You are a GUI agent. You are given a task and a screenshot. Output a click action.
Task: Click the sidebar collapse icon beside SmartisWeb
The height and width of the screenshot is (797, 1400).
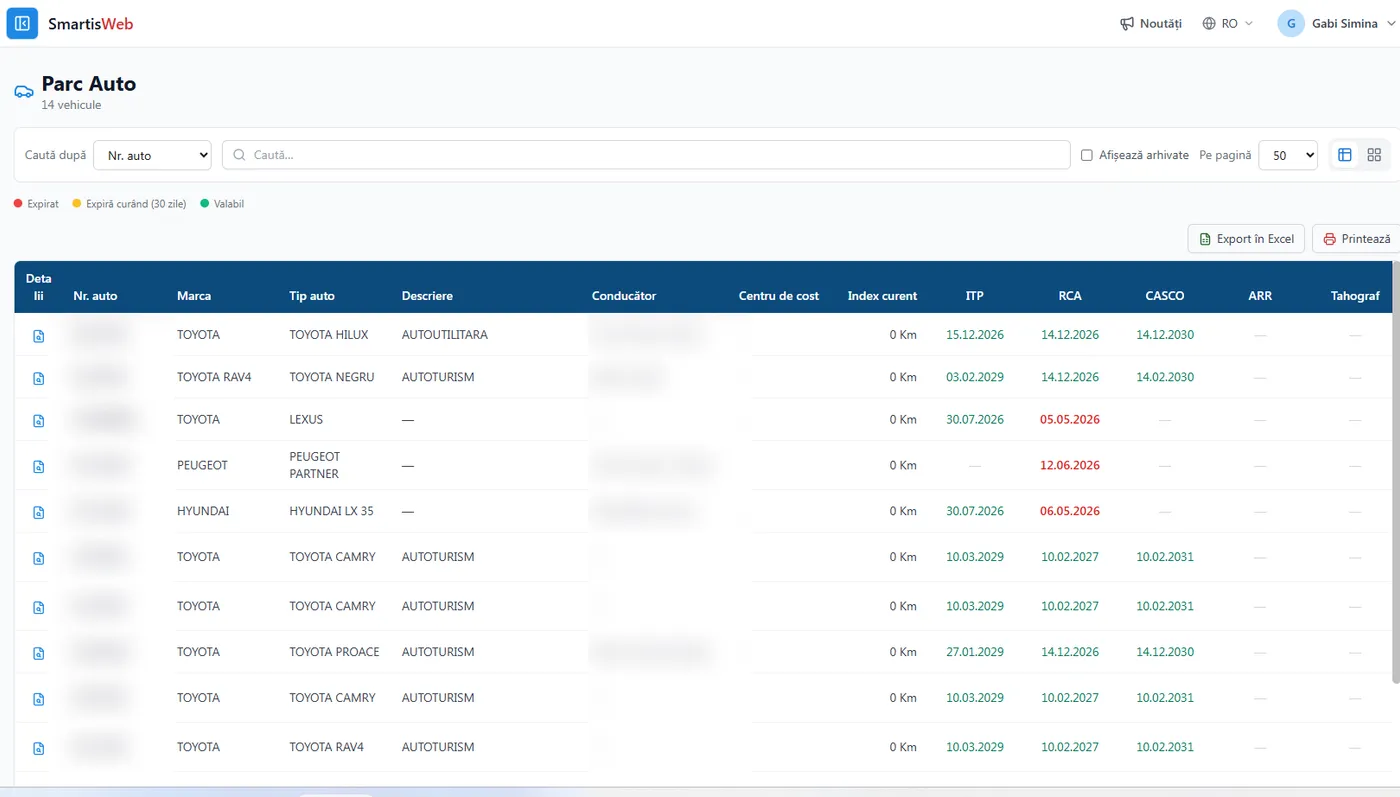(22, 23)
